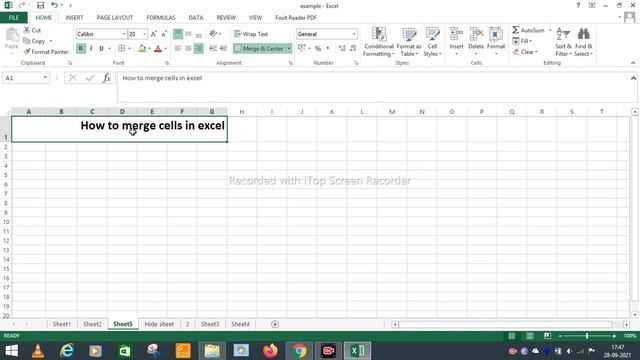
Task: Toggle Align Right
Action: tap(198, 48)
